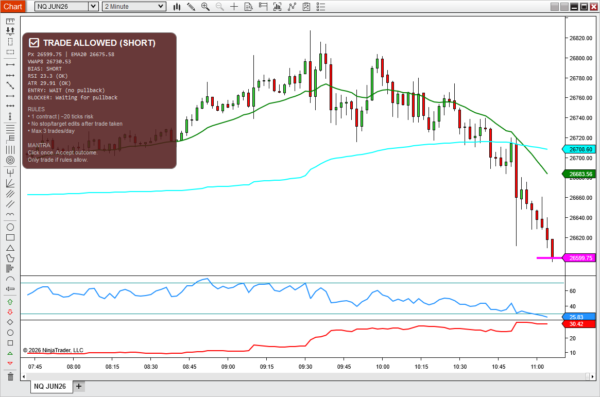Click the left arrow of horizontal scrollbar
600x397 pixels.
(24, 377)
